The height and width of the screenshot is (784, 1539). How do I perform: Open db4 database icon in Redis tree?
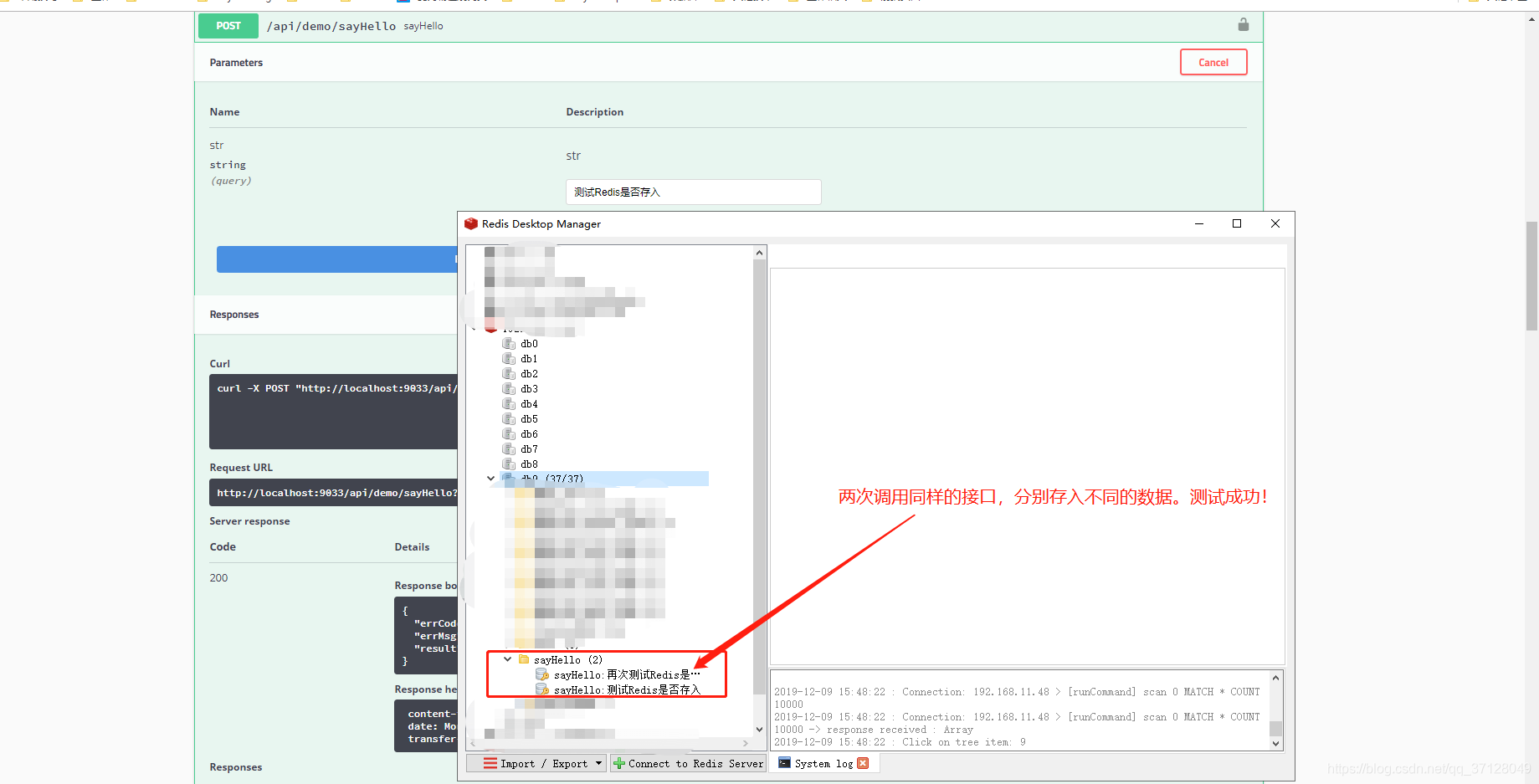pos(508,404)
